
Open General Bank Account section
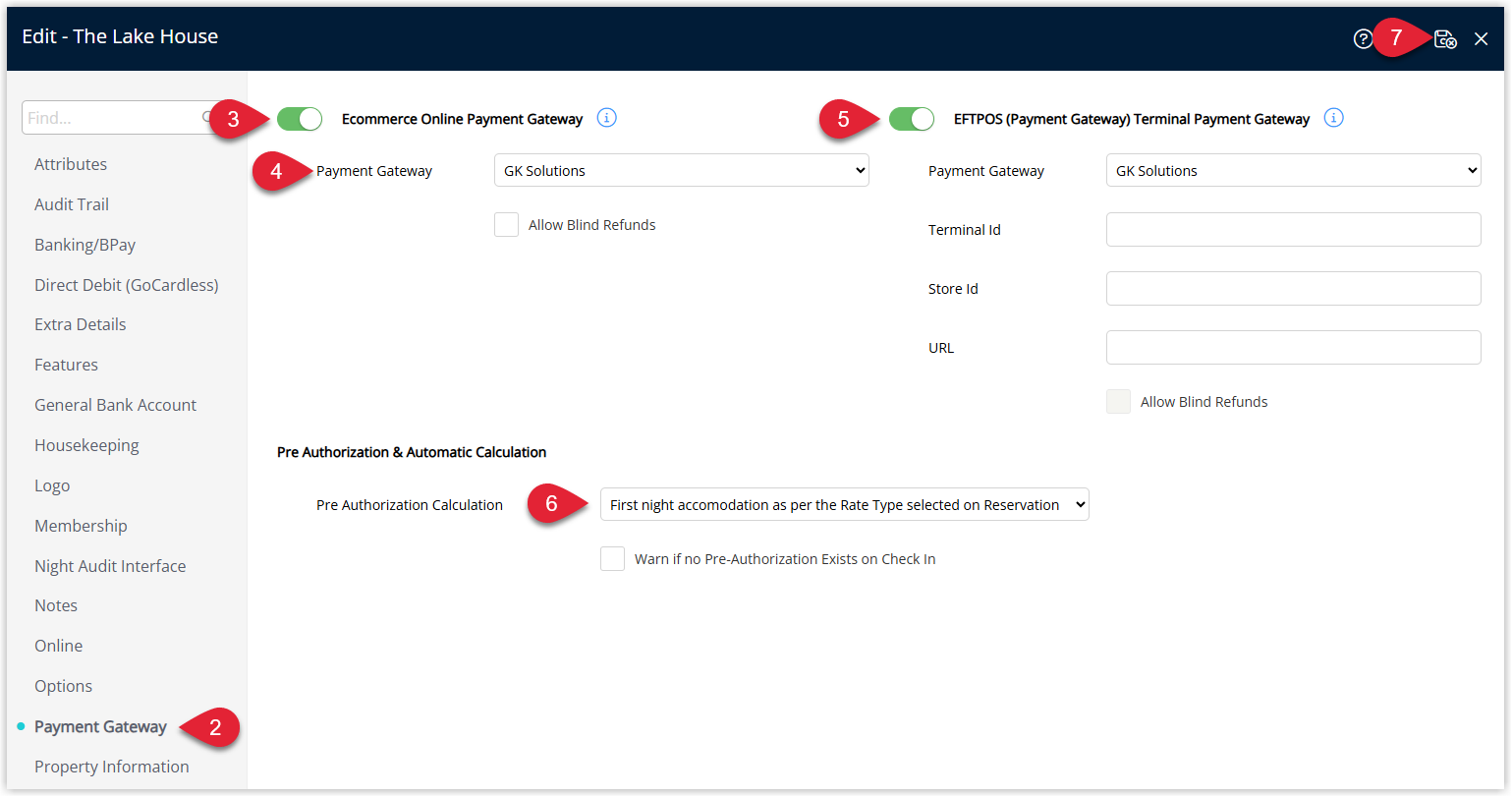click(x=116, y=405)
